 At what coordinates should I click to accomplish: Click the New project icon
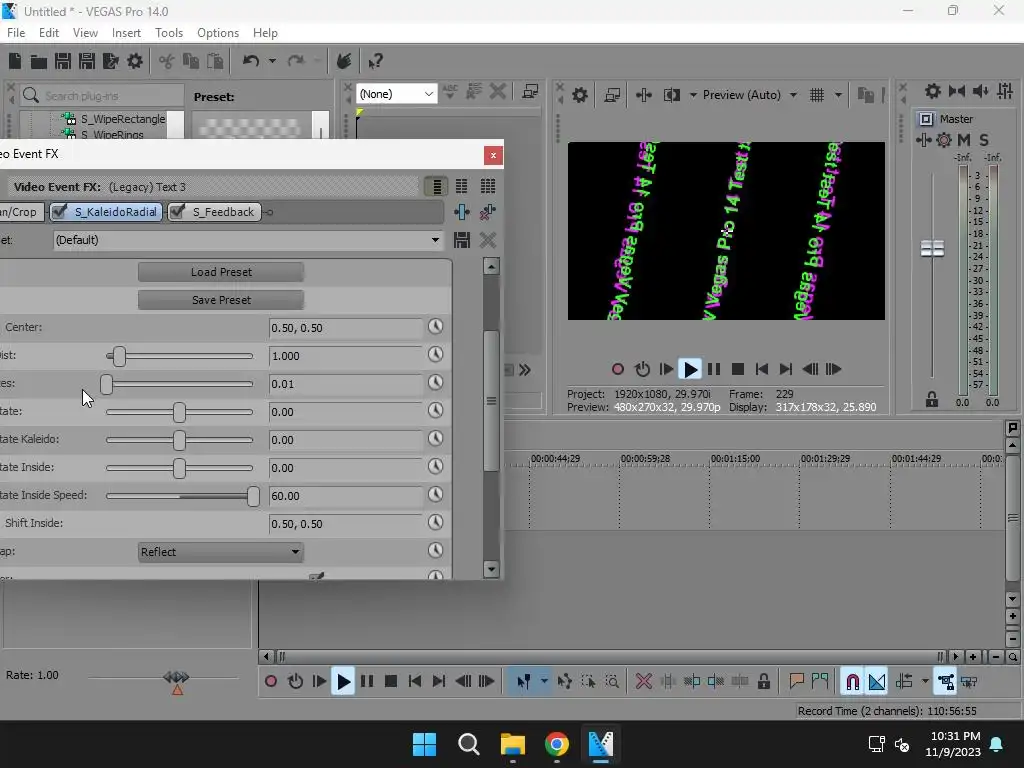15,61
